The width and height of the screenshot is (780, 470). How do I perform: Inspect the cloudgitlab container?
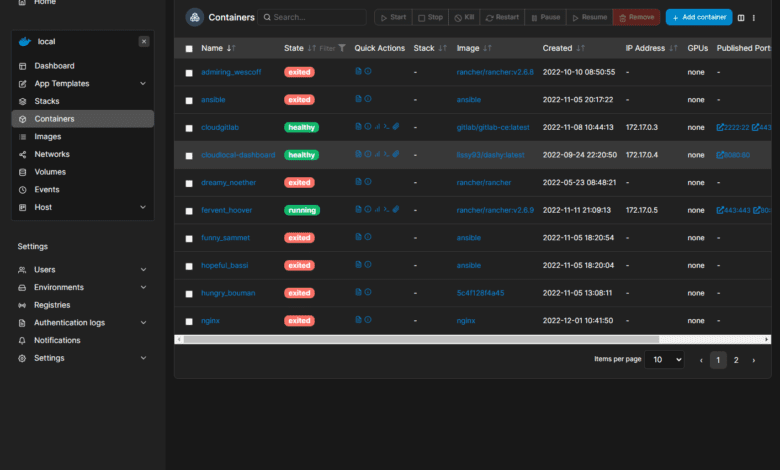pyautogui.click(x=368, y=126)
